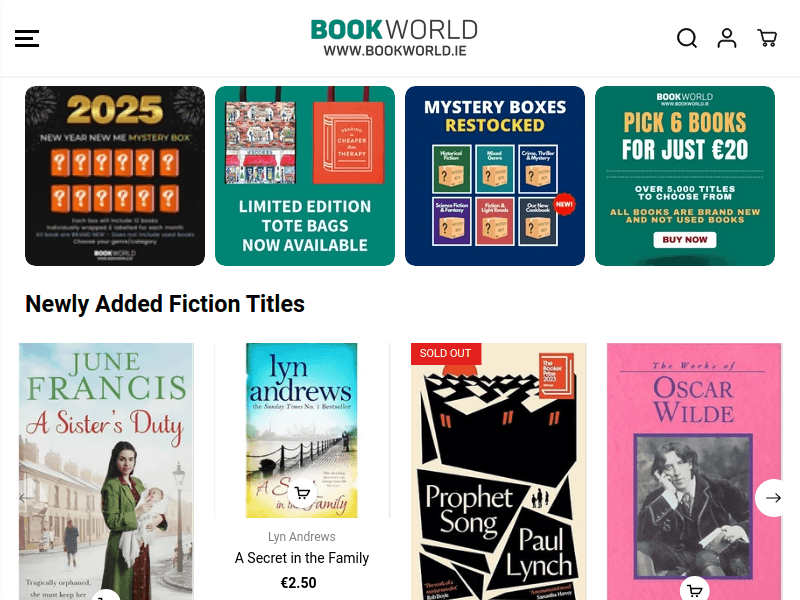This screenshot has height=600, width=800.
Task: Open the Mystery Boxes Restocked promotion
Action: [x=495, y=175]
